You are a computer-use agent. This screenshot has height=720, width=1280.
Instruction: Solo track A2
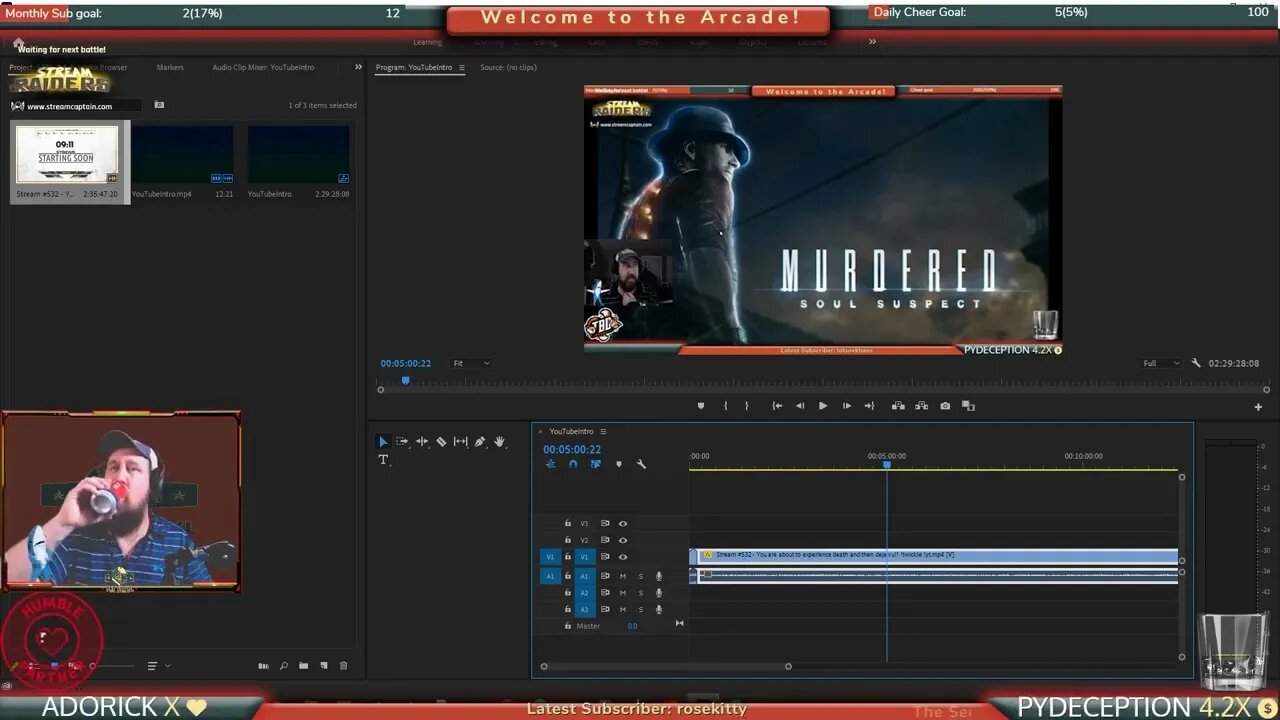[641, 593]
